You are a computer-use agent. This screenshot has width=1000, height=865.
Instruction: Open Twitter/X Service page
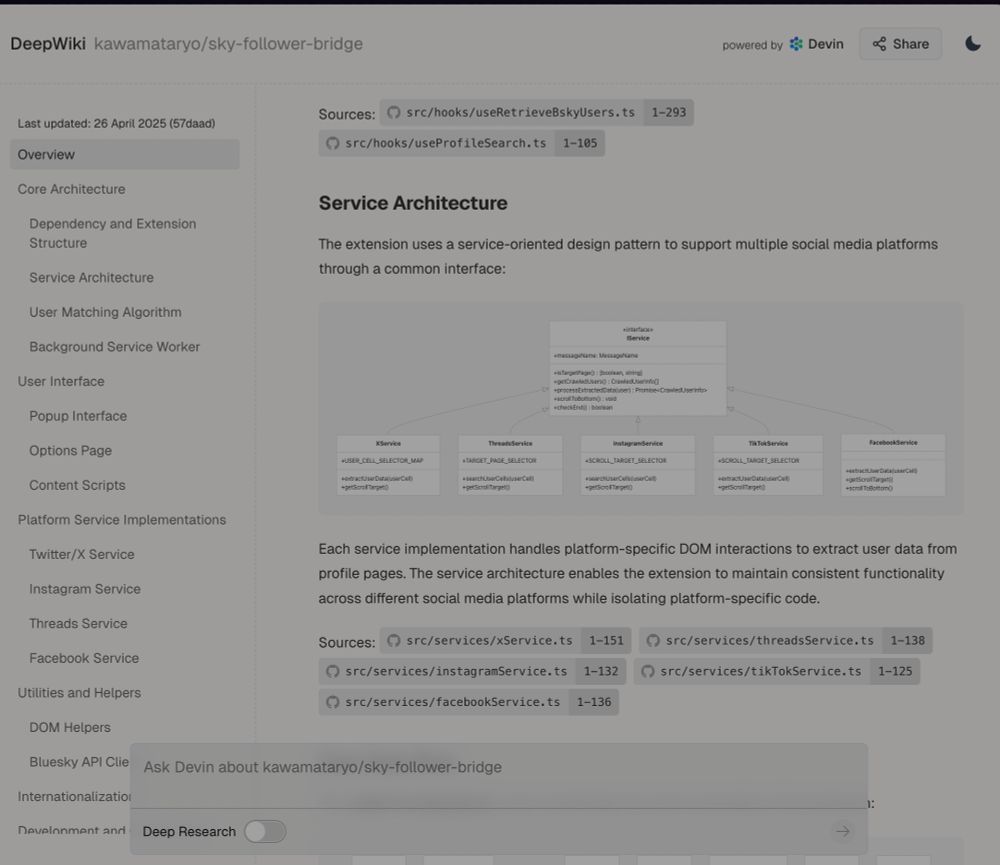(82, 554)
